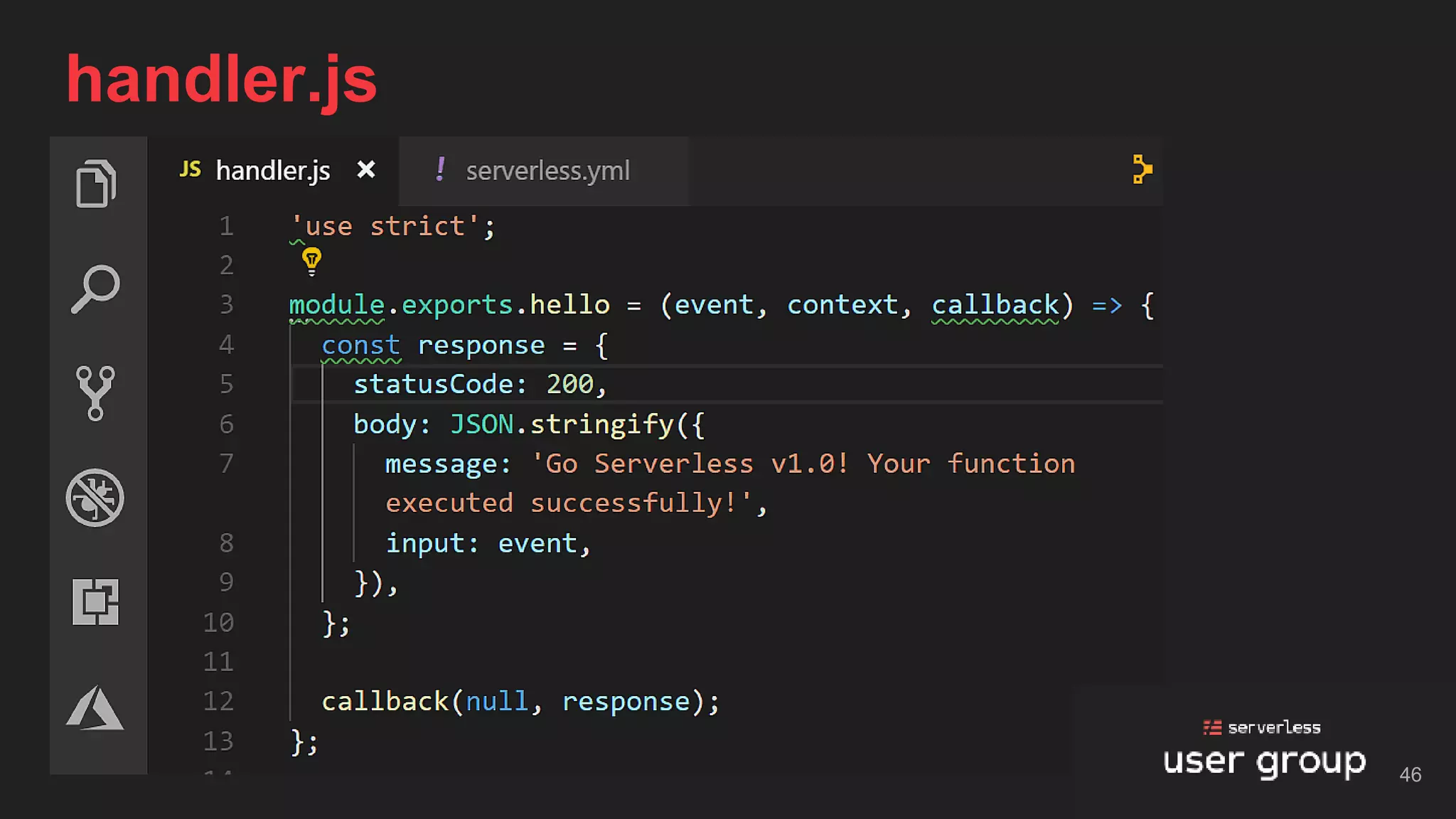Click the open changes icon in the editor title bar
Image resolution: width=1456 pixels, height=819 pixels.
point(1141,169)
